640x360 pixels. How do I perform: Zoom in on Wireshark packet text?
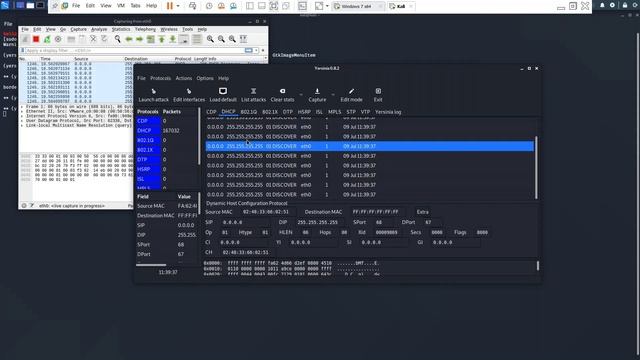point(210,39)
